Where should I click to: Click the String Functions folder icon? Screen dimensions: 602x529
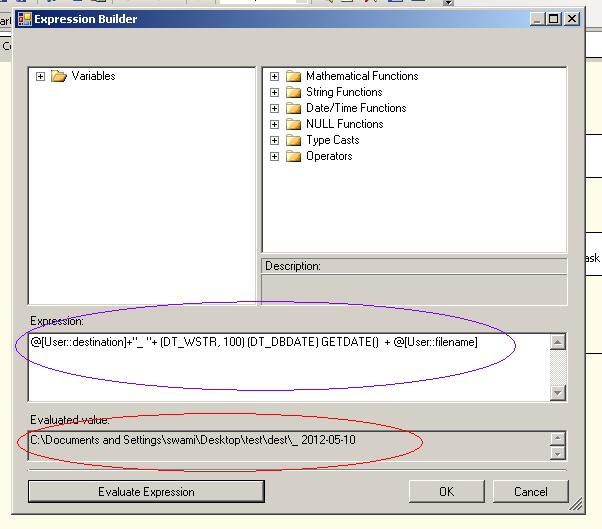coord(293,93)
